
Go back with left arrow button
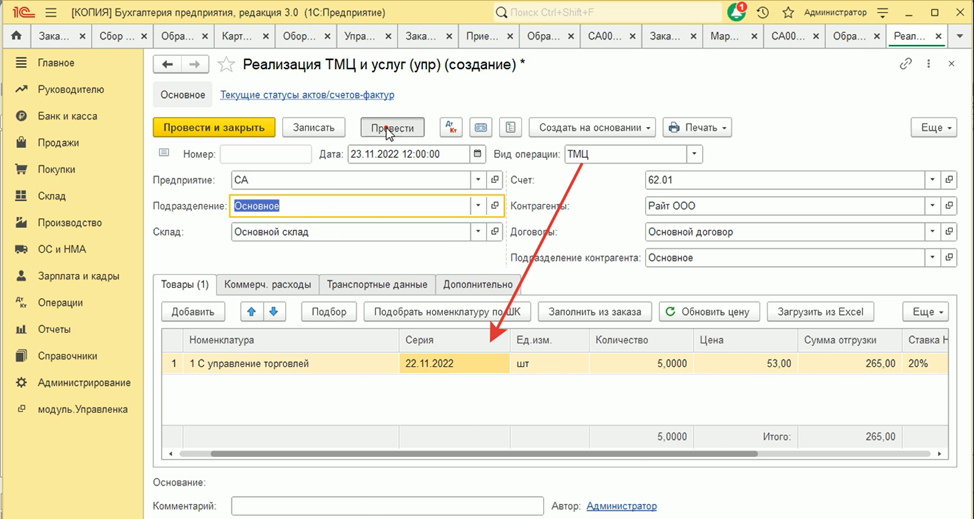point(167,65)
